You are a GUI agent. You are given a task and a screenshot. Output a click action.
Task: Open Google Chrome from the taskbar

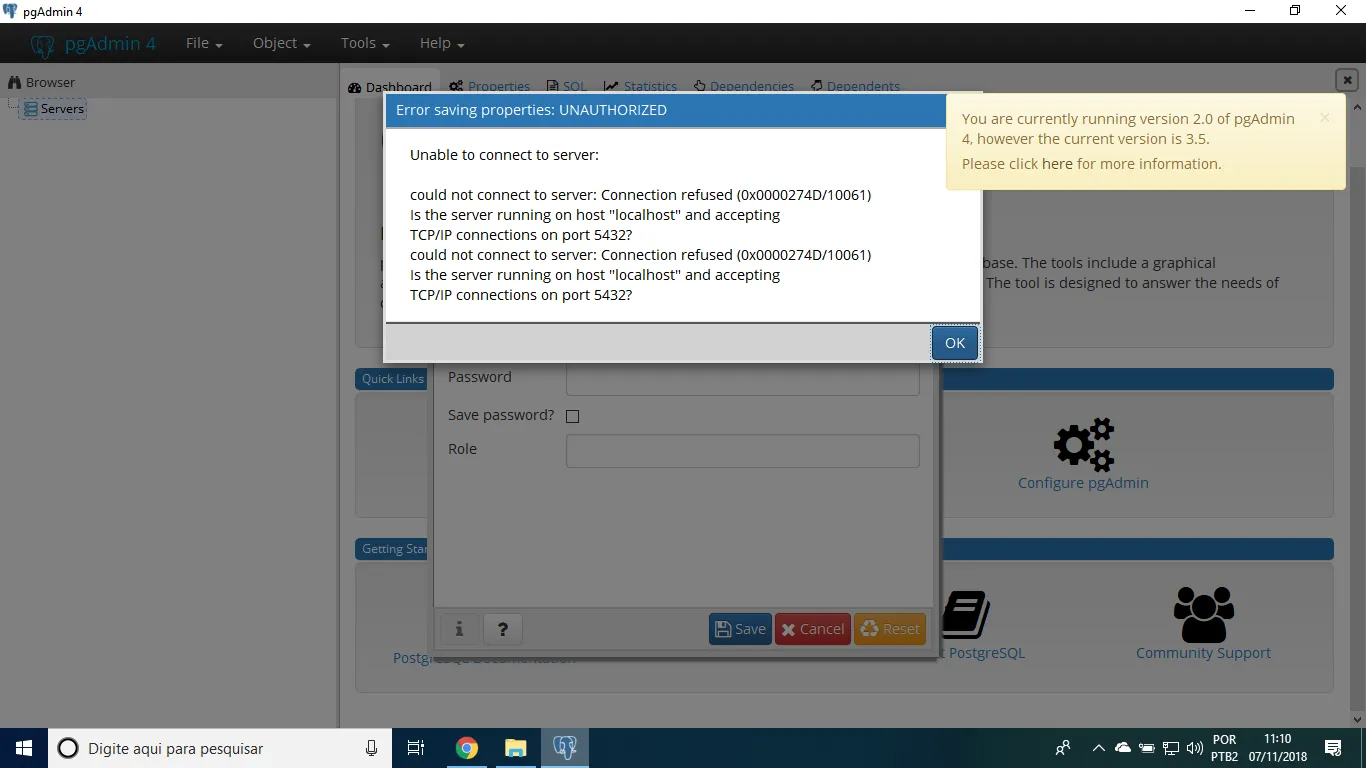(467, 748)
